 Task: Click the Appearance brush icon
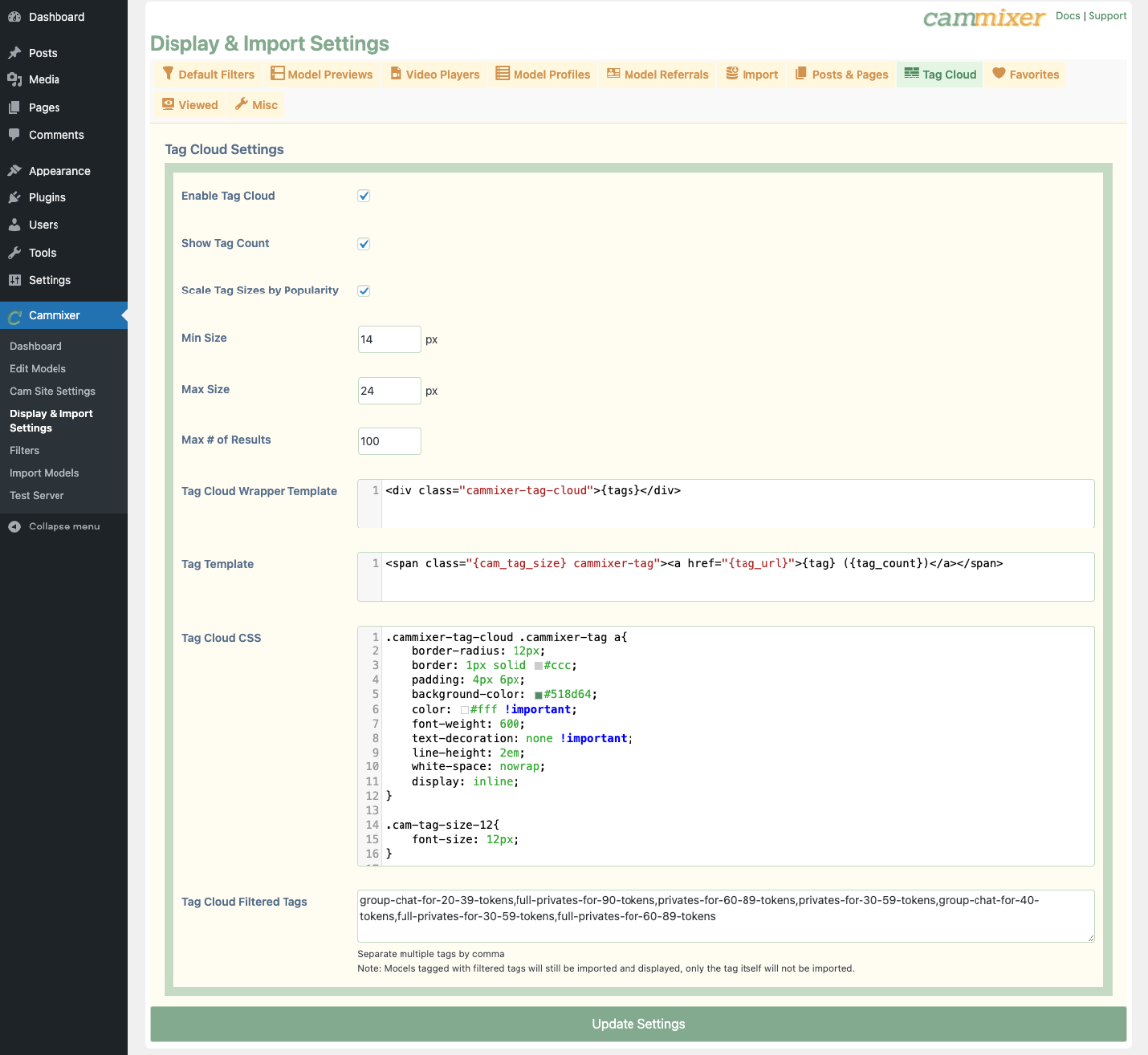pyautogui.click(x=14, y=171)
